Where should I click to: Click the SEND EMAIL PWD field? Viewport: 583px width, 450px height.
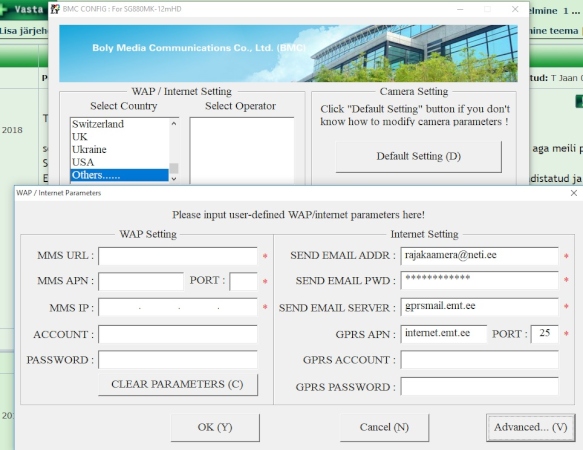pos(479,280)
